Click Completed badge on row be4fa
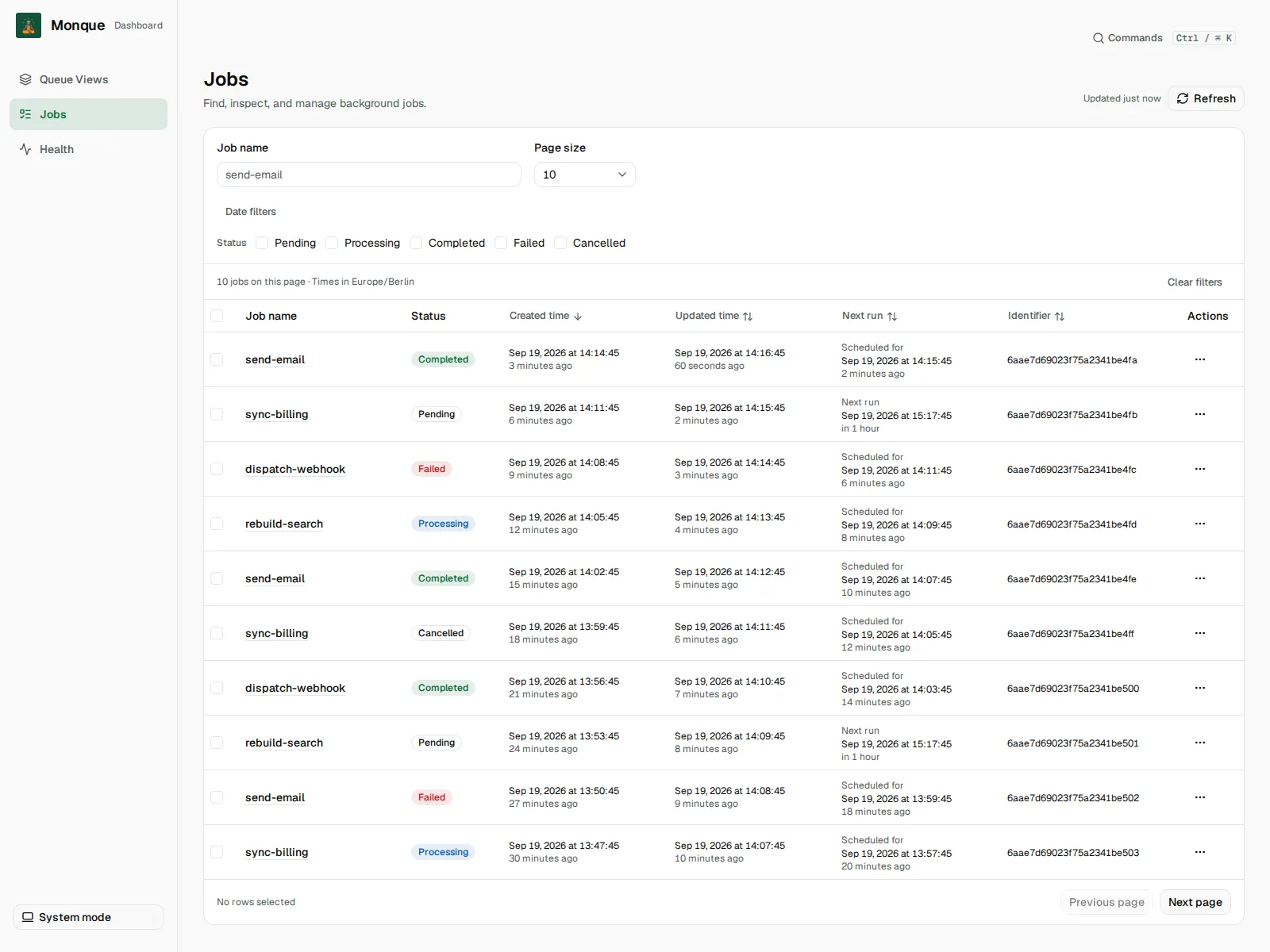Viewport: 1270px width, 952px height. point(443,359)
